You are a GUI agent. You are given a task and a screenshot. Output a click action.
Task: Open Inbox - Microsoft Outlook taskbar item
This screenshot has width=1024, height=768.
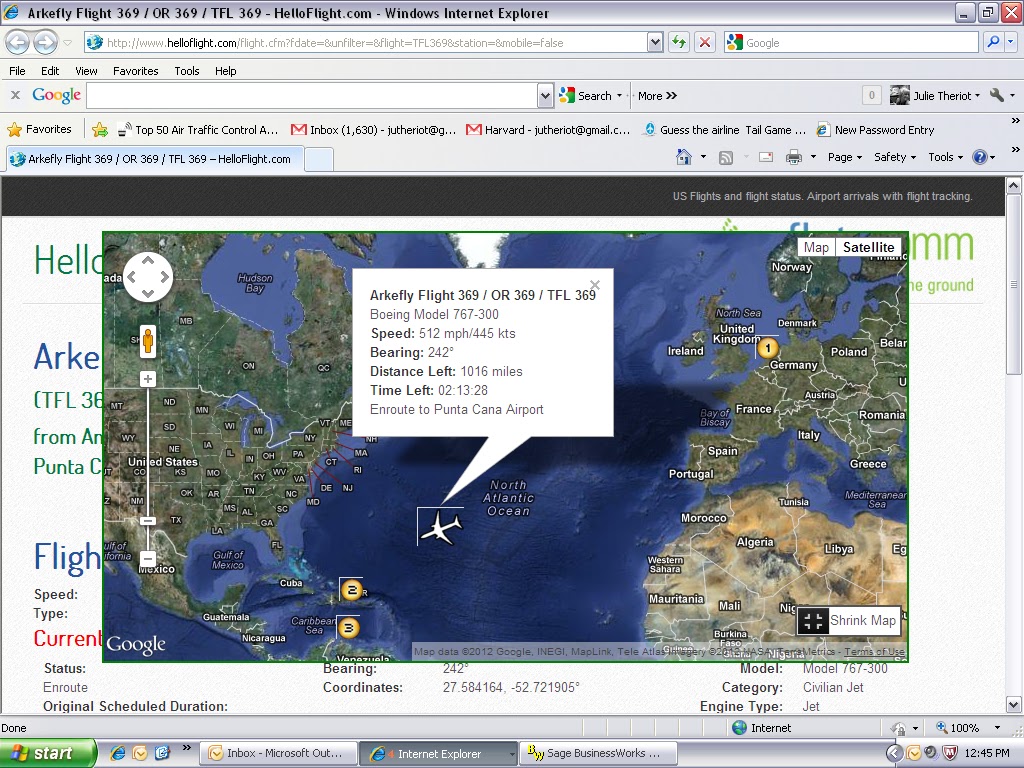coord(278,754)
